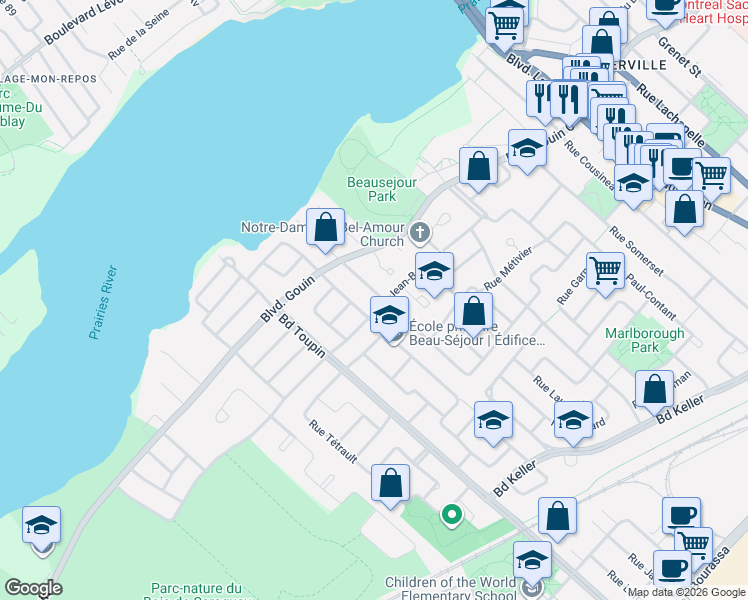Click the green location pin marker
This screenshot has height=600, width=748.
452,516
